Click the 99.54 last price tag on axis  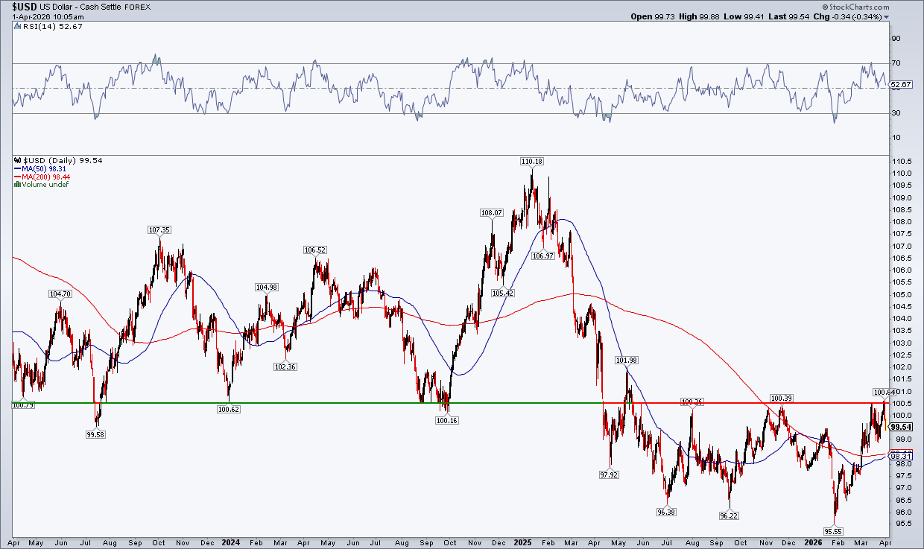point(901,427)
